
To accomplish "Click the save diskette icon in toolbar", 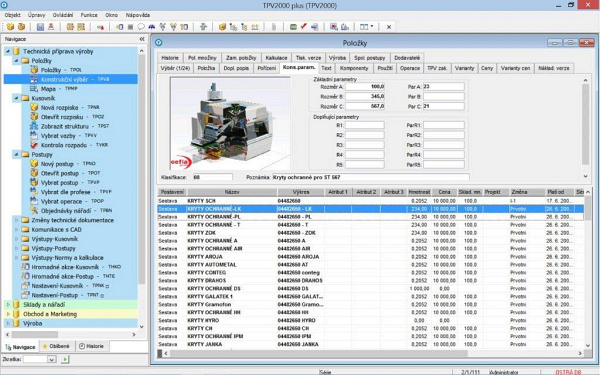I will [40, 27].
